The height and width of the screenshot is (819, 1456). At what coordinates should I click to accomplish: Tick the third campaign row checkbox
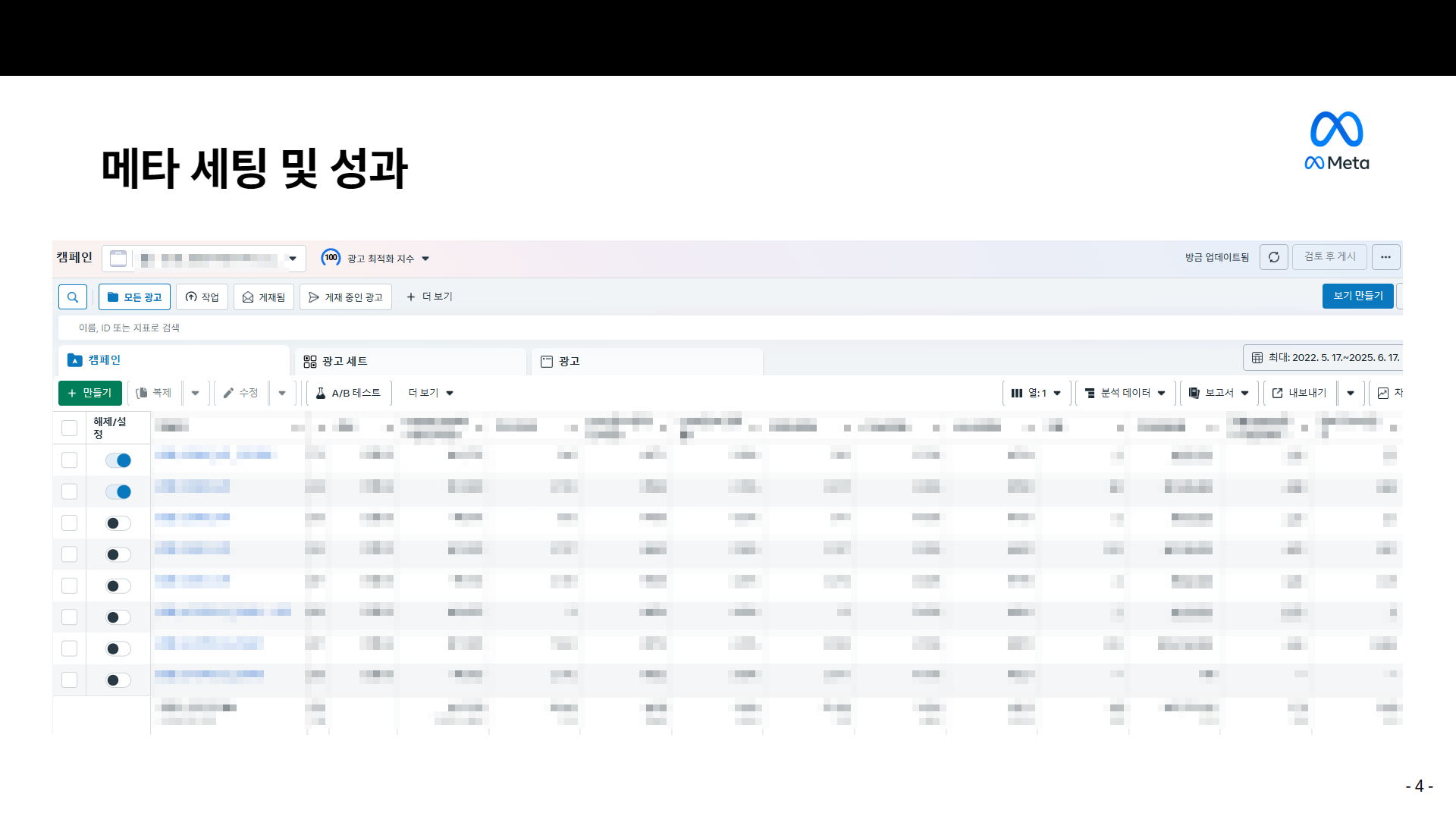tap(69, 523)
